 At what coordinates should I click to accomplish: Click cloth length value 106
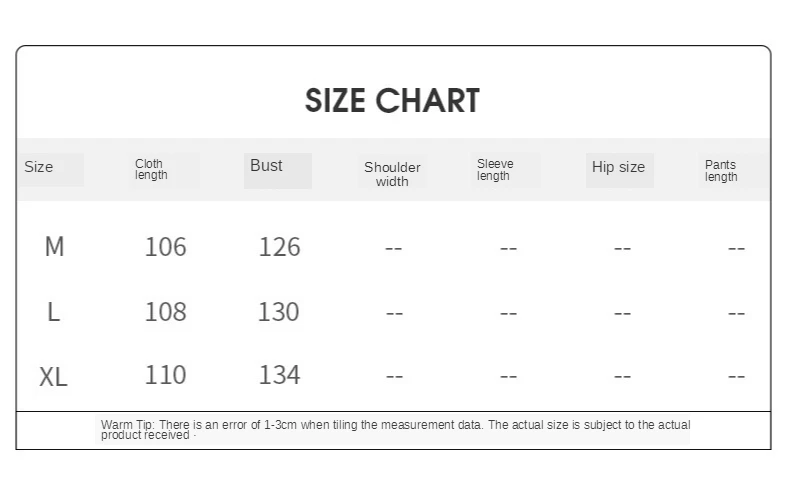tap(166, 247)
